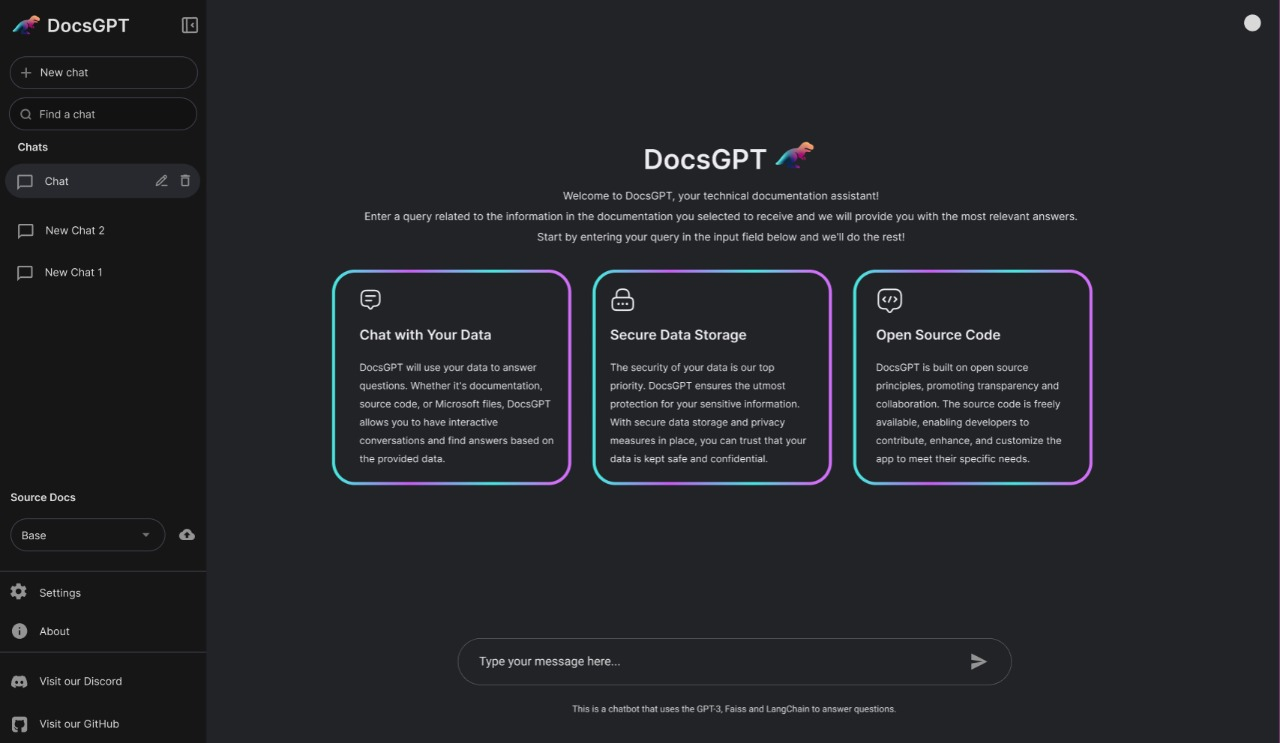Open the About page

(x=54, y=631)
